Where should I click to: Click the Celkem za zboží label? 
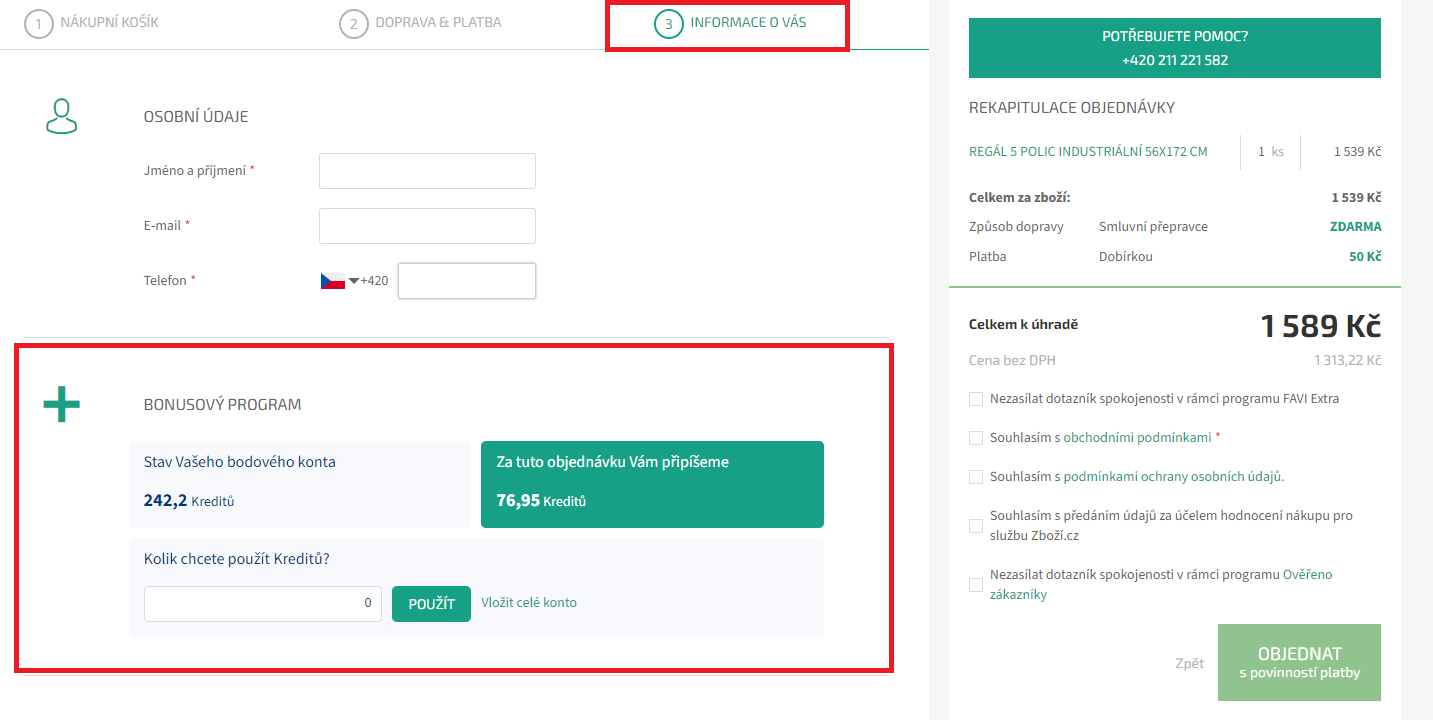point(1019,198)
